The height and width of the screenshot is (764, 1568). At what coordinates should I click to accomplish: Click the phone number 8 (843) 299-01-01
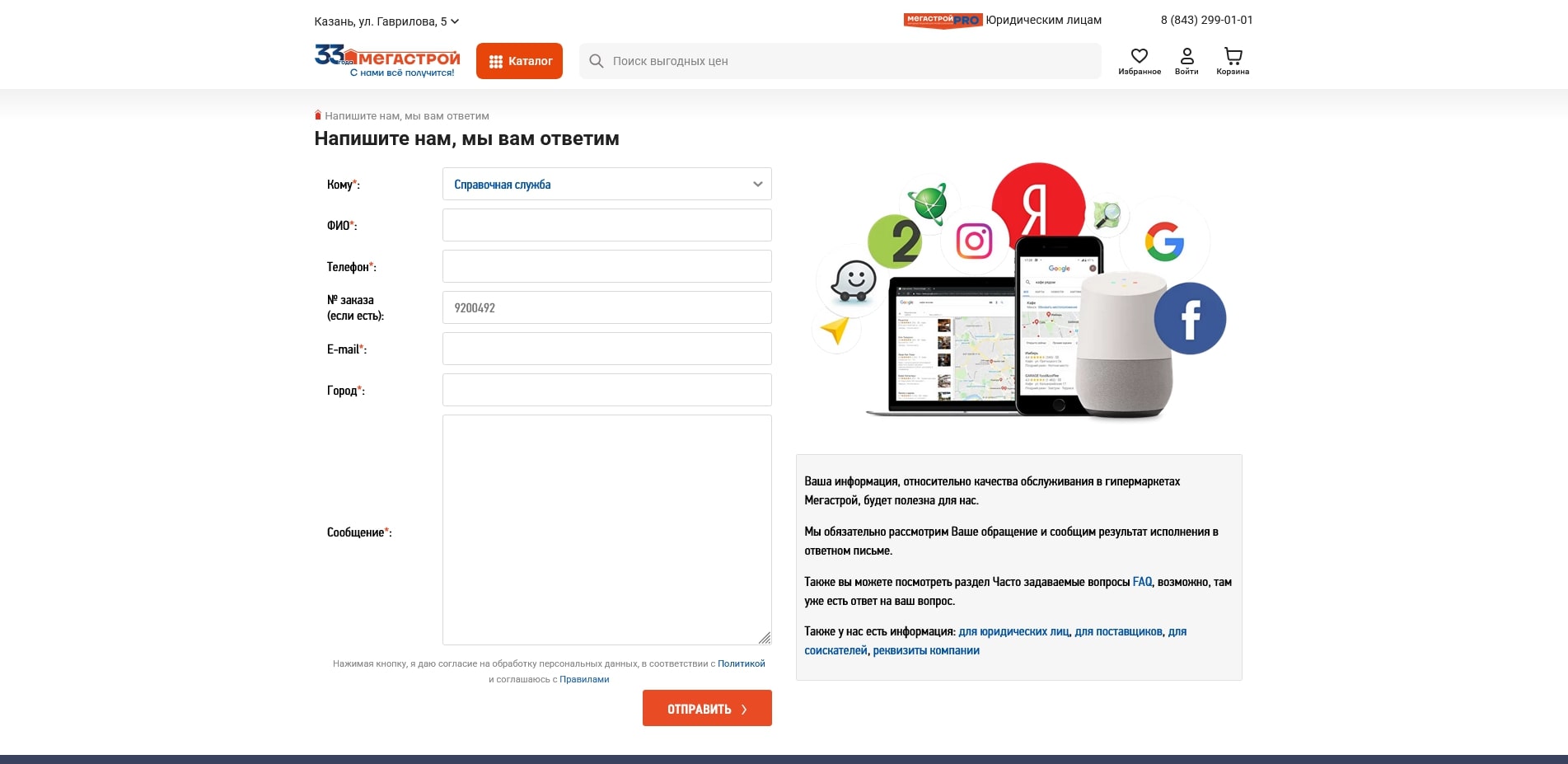tap(1206, 20)
